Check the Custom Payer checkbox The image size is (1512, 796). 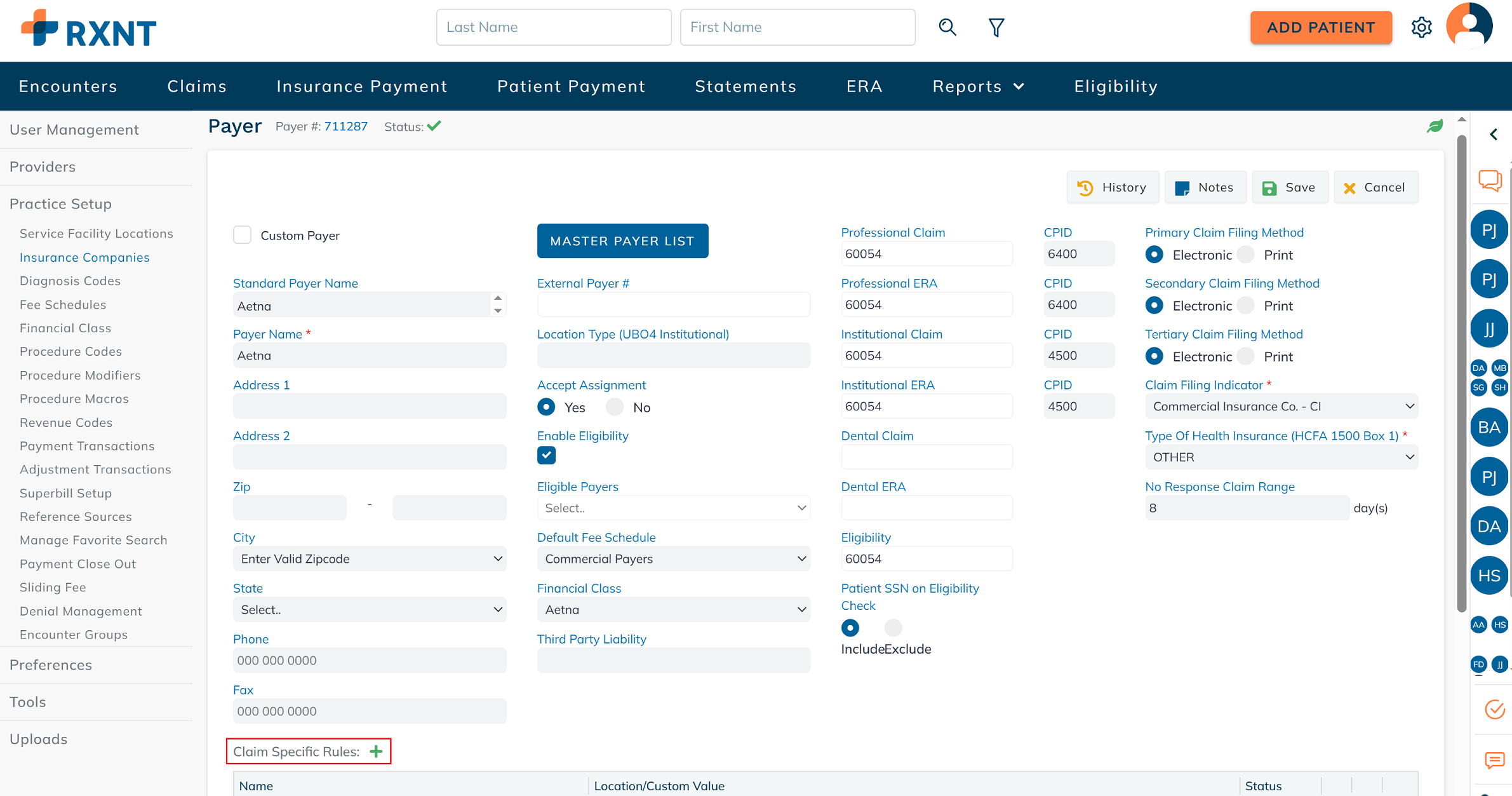click(x=242, y=235)
